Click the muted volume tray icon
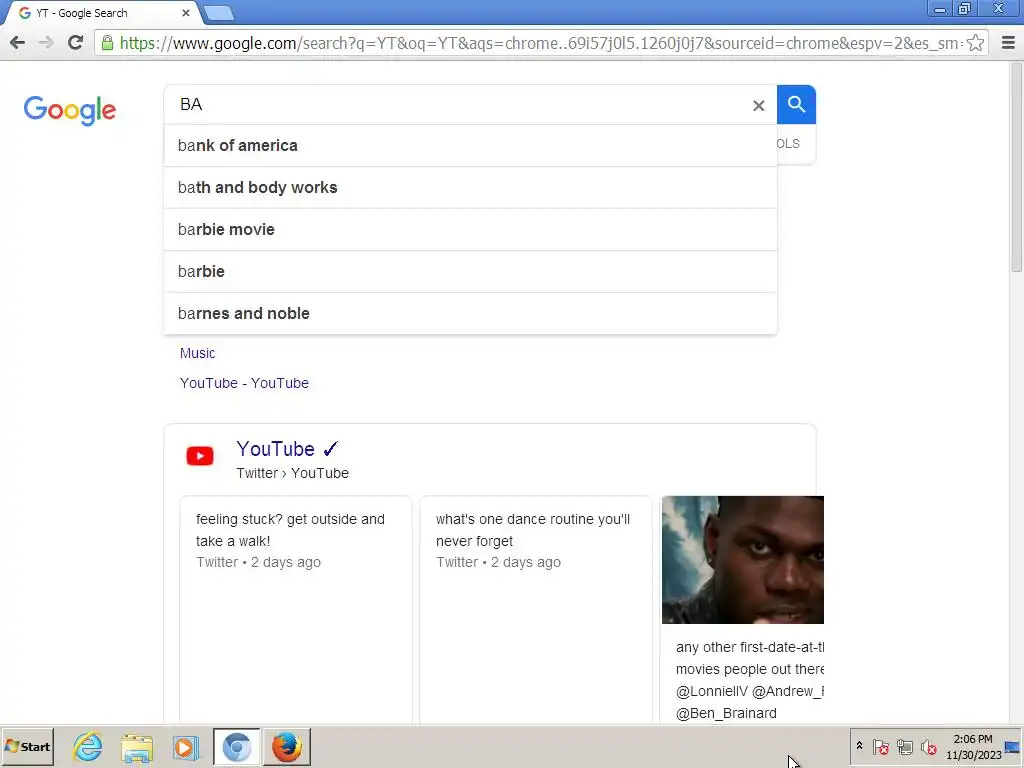 929,746
